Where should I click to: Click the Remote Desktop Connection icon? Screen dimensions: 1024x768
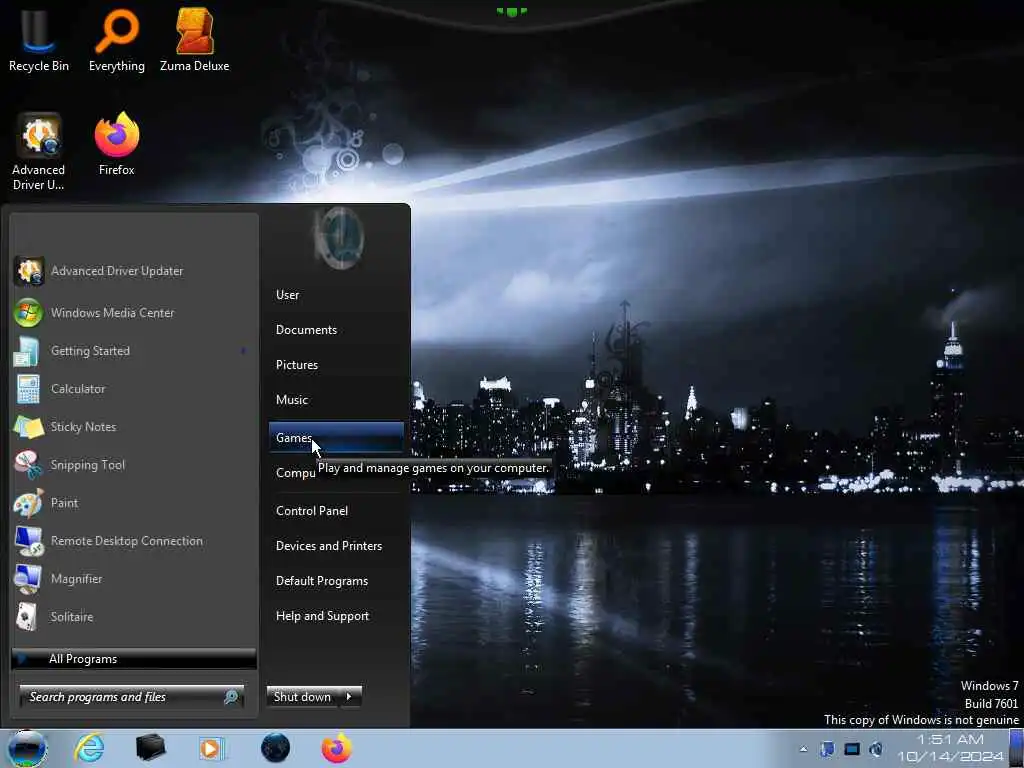tap(28, 541)
